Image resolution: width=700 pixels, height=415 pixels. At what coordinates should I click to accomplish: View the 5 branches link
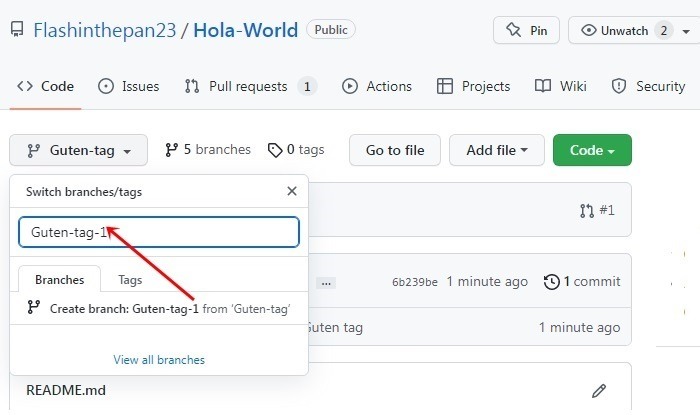208,149
